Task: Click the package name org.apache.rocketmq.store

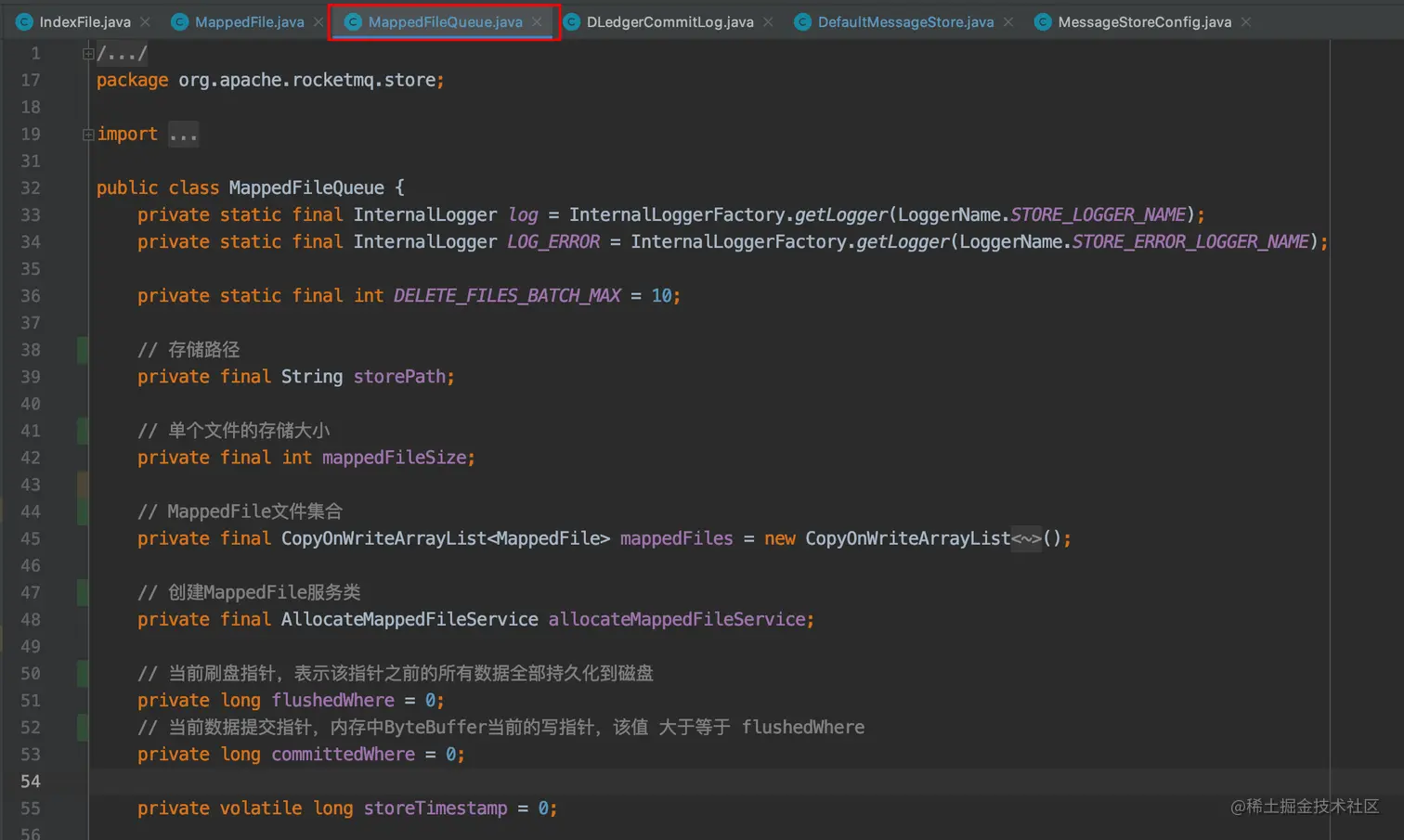Action: 306,81
